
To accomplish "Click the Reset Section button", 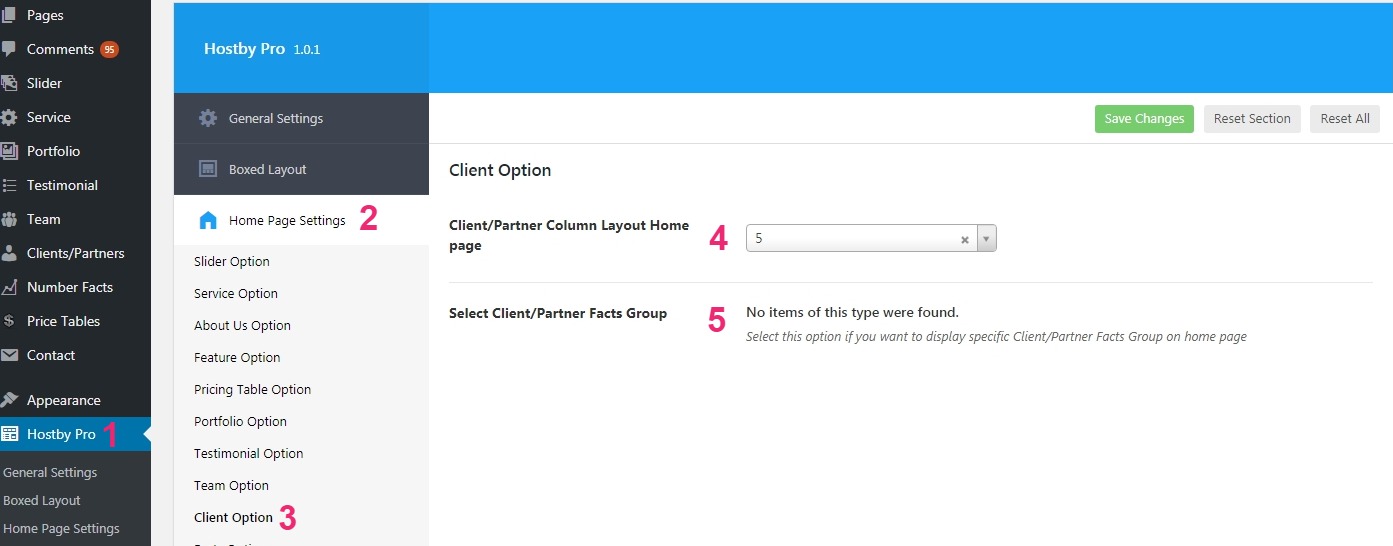I will point(1252,118).
